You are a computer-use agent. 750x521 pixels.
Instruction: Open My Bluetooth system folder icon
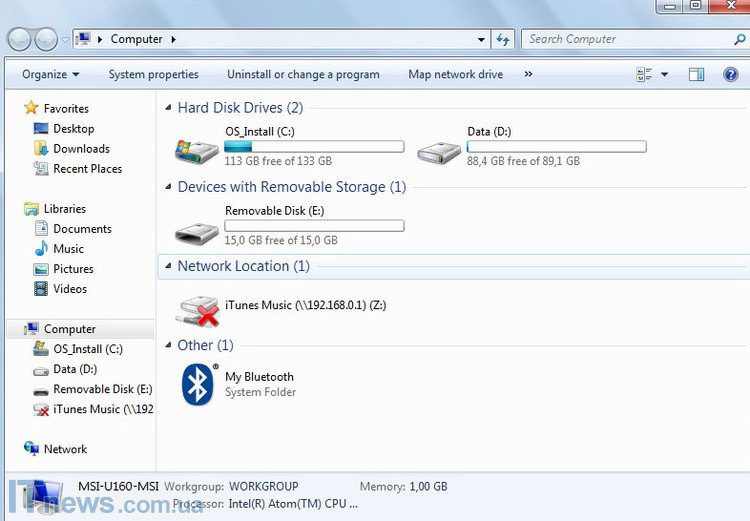(x=198, y=384)
